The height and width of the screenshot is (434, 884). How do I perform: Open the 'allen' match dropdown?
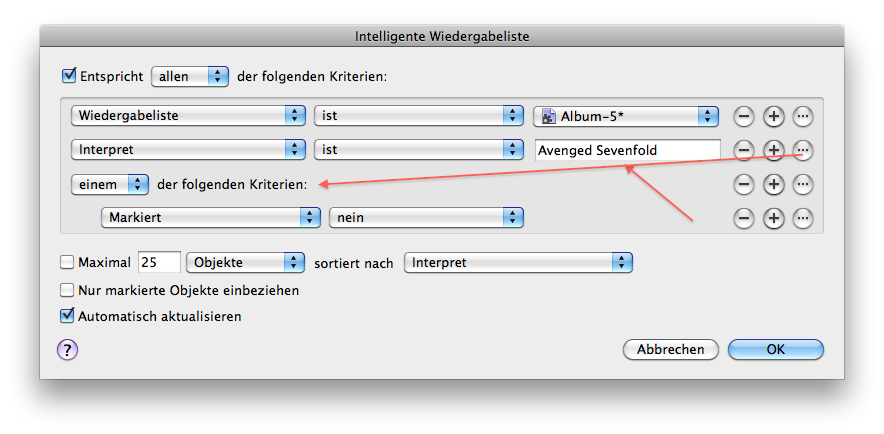click(190, 77)
